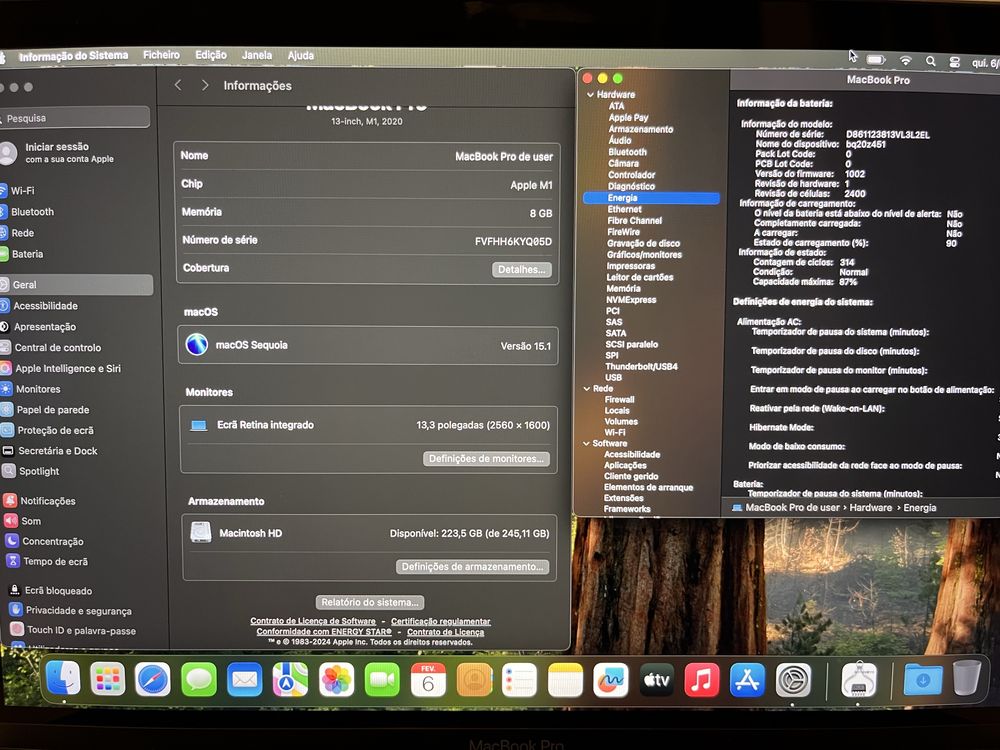Launch Safari from the Dock

coord(153,680)
